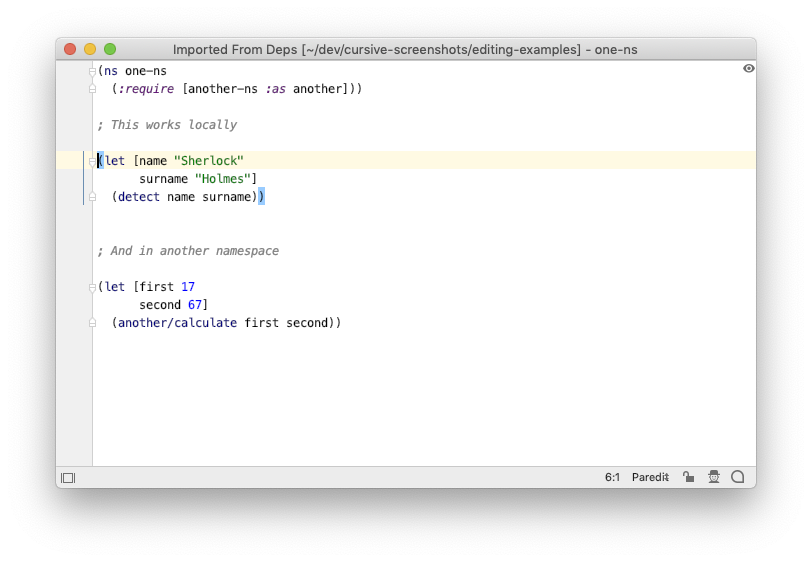The image size is (812, 562).
Task: Collapse the second let form fold marker
Action: tap(92, 287)
